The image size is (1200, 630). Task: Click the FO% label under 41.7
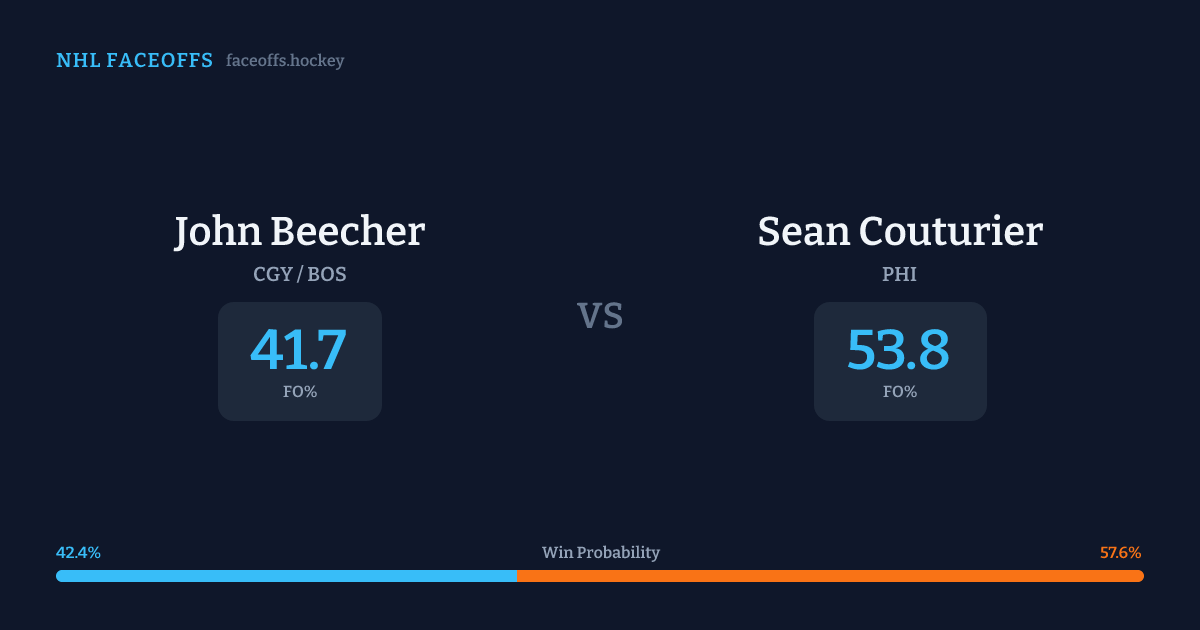[x=300, y=392]
